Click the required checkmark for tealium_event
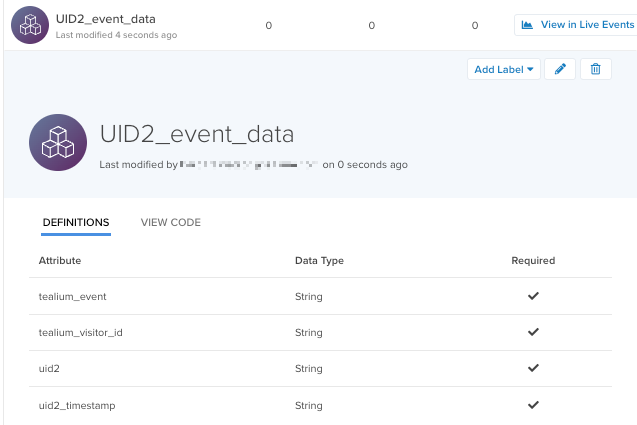This screenshot has width=637, height=425. (x=533, y=296)
